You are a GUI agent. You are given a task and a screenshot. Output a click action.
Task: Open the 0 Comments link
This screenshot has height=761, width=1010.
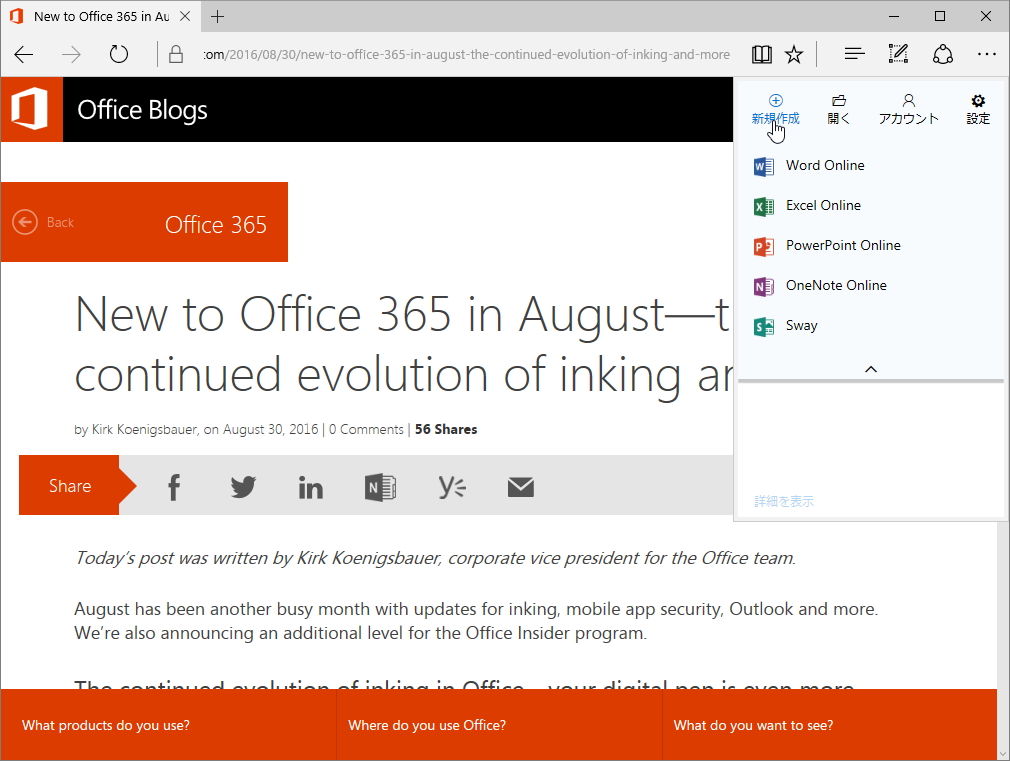click(x=366, y=429)
